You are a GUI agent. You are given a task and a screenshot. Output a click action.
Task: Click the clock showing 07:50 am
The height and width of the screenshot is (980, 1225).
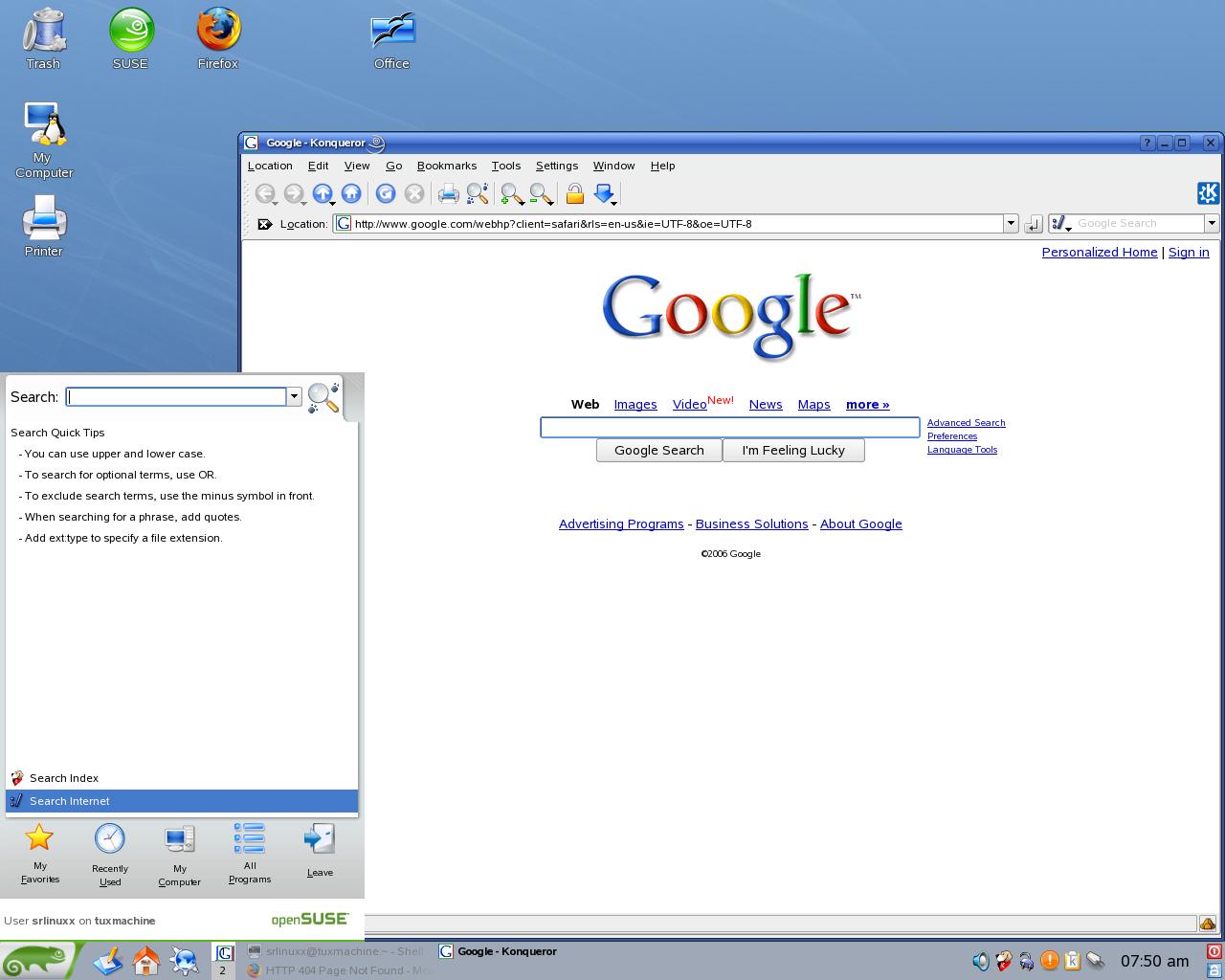click(1155, 961)
